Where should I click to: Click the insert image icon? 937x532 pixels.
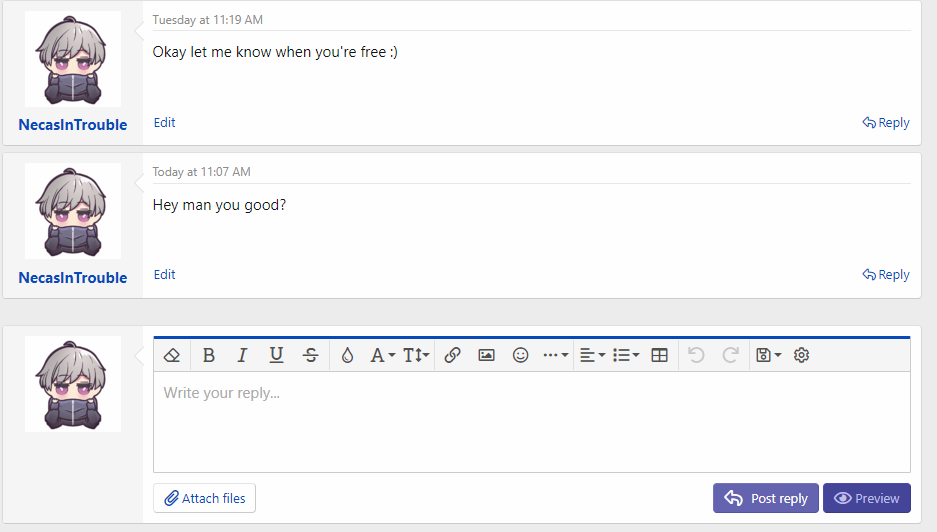[487, 355]
